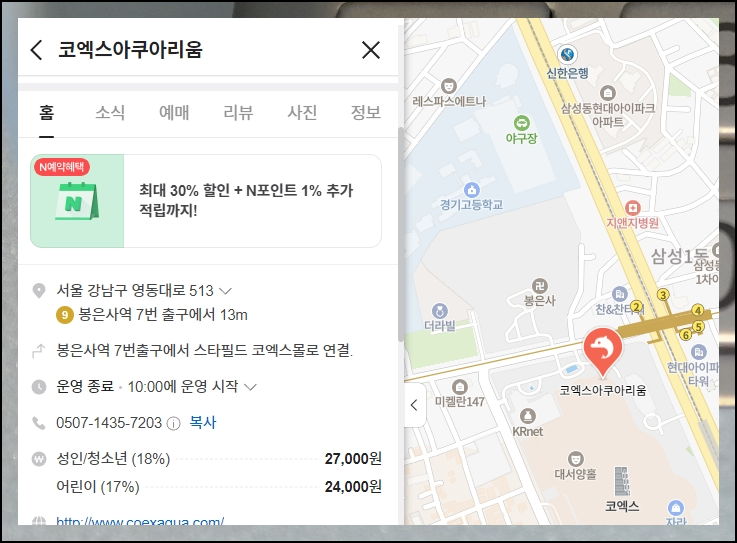Select the 야구장 map icon
737x543 pixels.
point(521,124)
